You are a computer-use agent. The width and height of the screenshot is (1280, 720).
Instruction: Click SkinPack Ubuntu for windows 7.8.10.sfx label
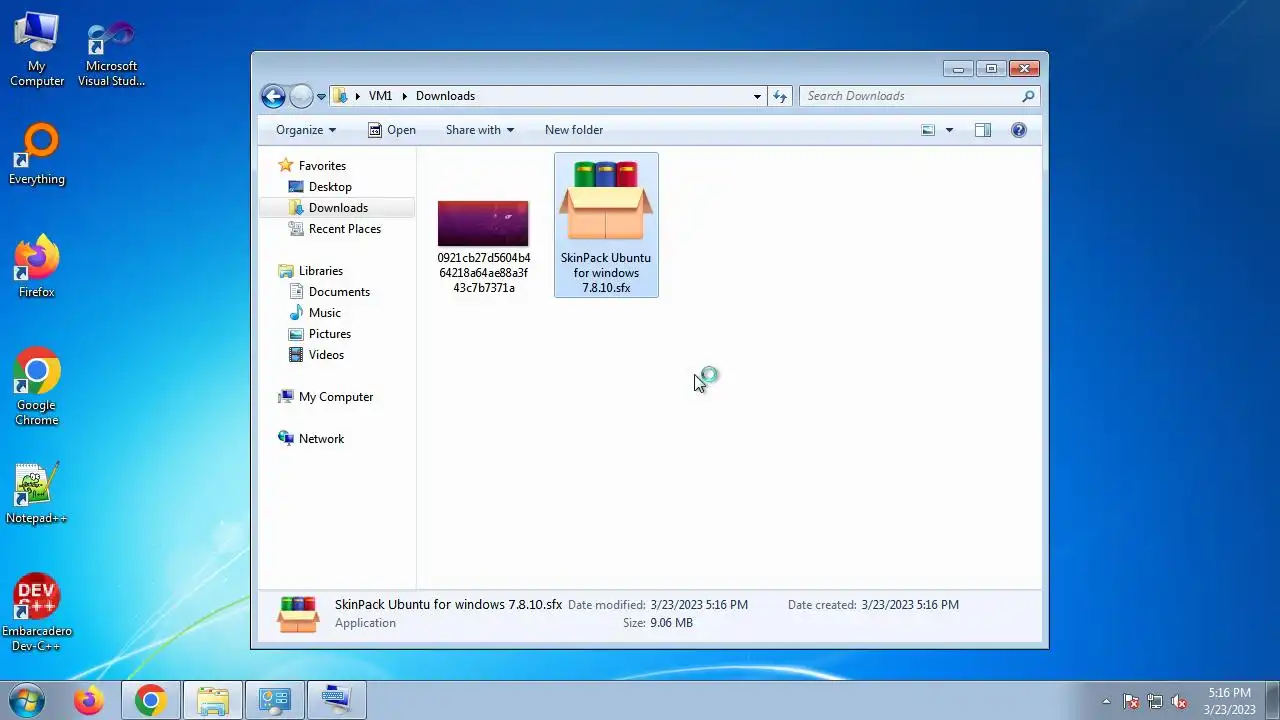(606, 273)
